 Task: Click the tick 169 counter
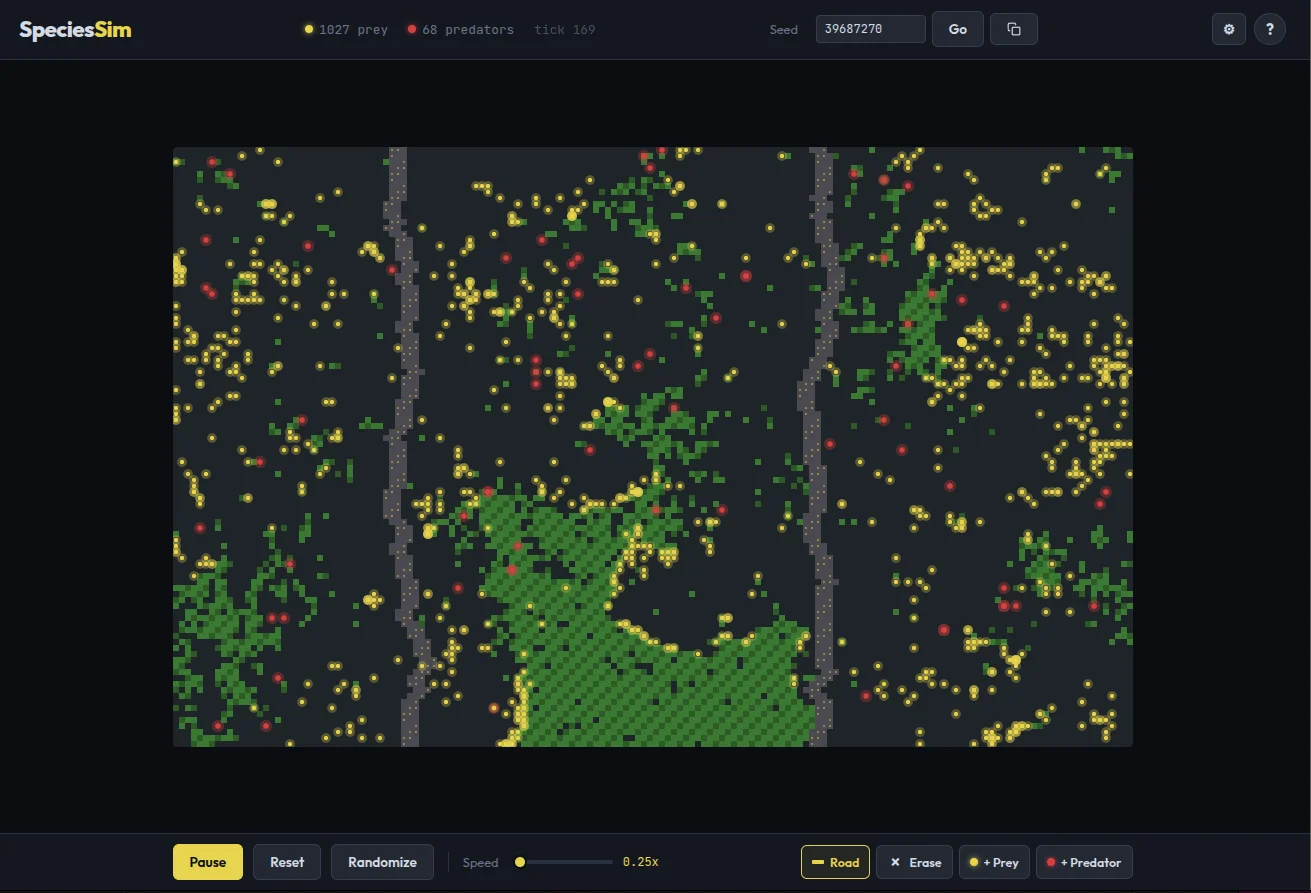(x=564, y=29)
